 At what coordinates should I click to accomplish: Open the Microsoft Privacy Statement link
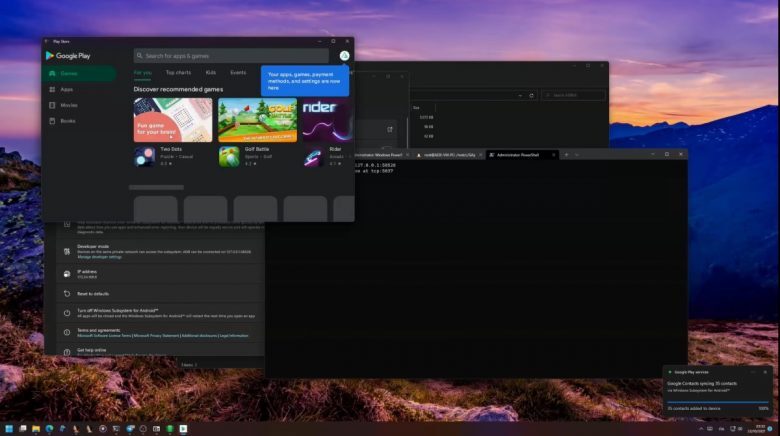click(156, 336)
